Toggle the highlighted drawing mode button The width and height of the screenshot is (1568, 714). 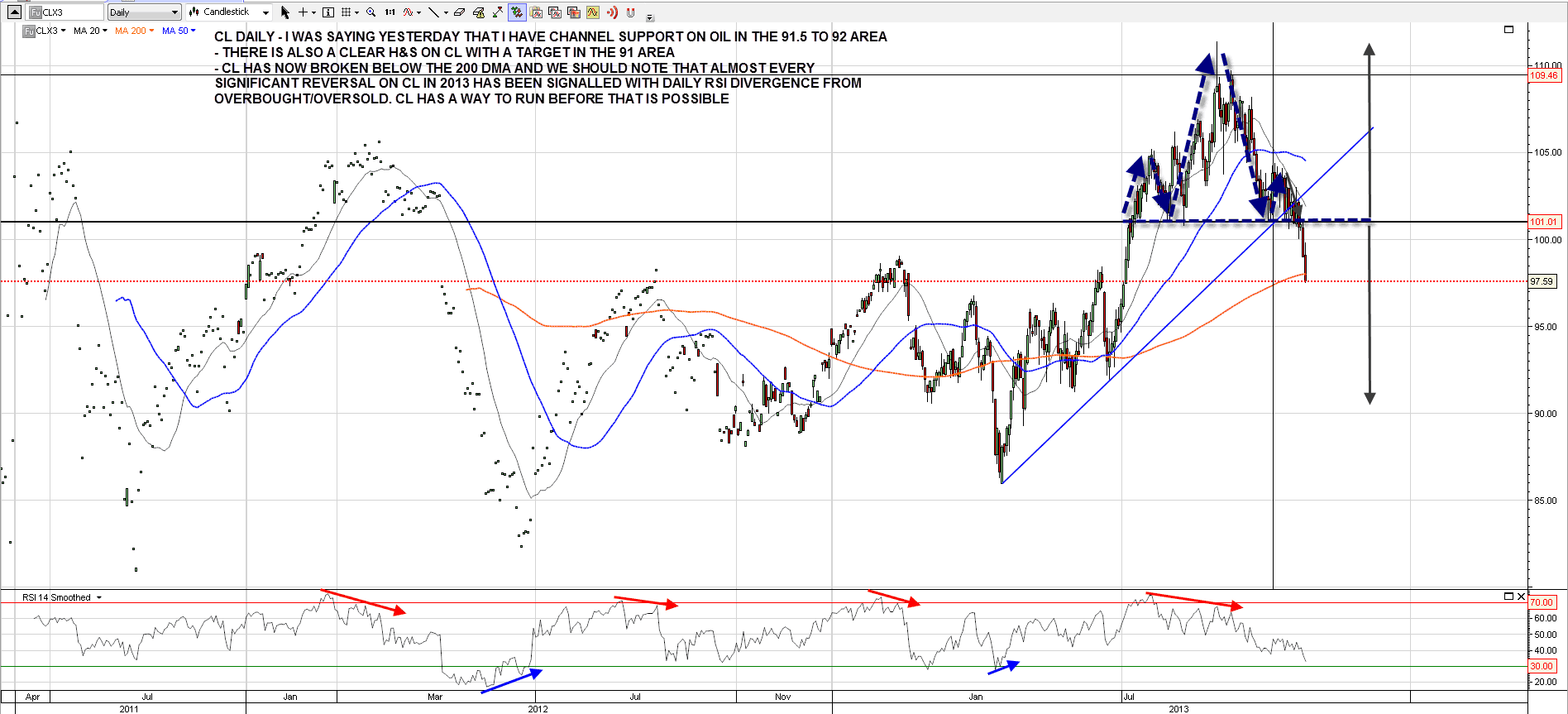(517, 12)
